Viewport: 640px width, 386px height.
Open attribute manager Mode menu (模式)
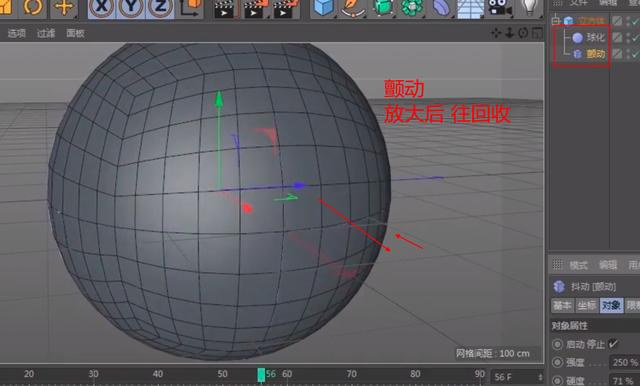(x=578, y=265)
